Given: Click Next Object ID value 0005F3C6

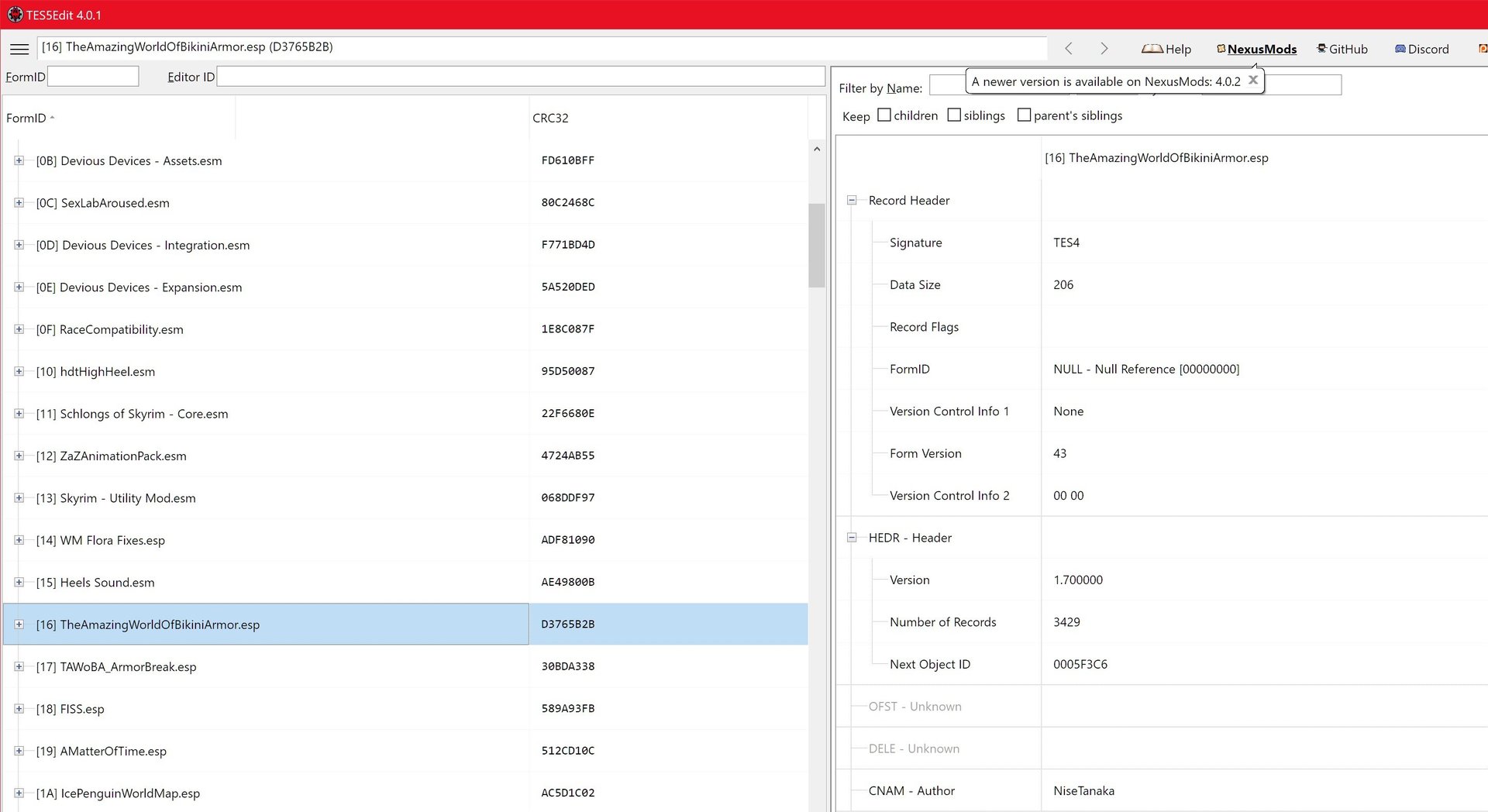Looking at the screenshot, I should pos(1080,664).
